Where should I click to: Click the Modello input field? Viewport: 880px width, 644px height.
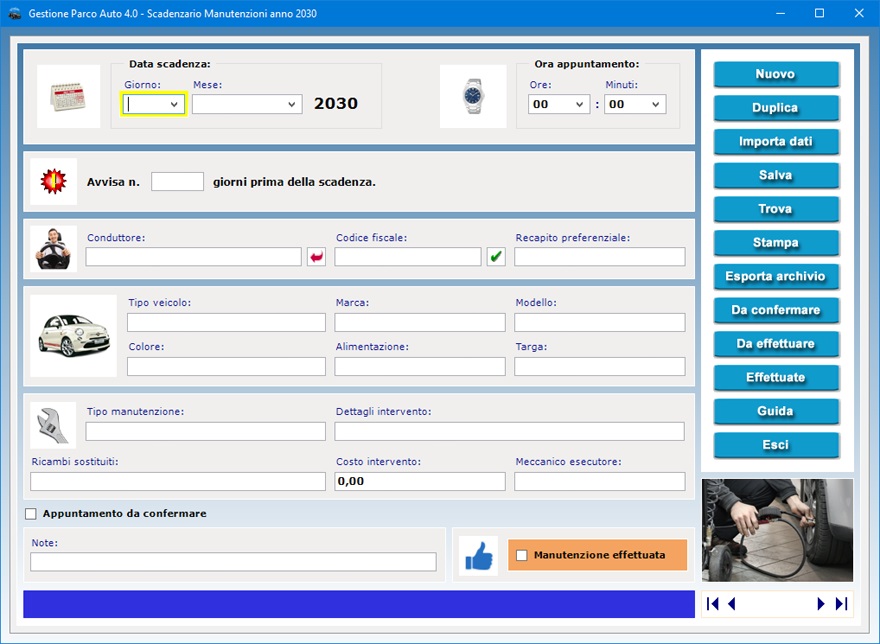coord(600,322)
